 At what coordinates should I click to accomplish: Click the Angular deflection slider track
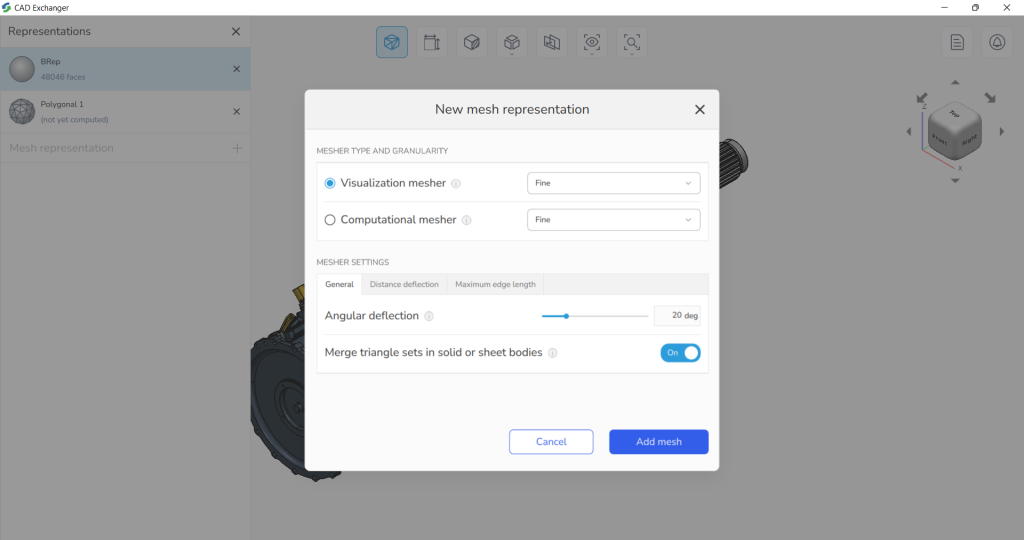click(x=595, y=316)
